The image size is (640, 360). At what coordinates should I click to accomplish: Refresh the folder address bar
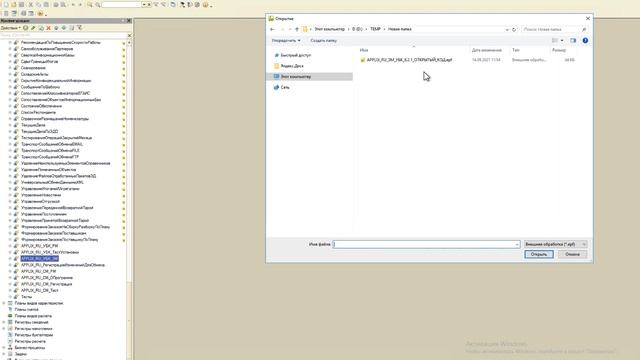click(x=514, y=29)
